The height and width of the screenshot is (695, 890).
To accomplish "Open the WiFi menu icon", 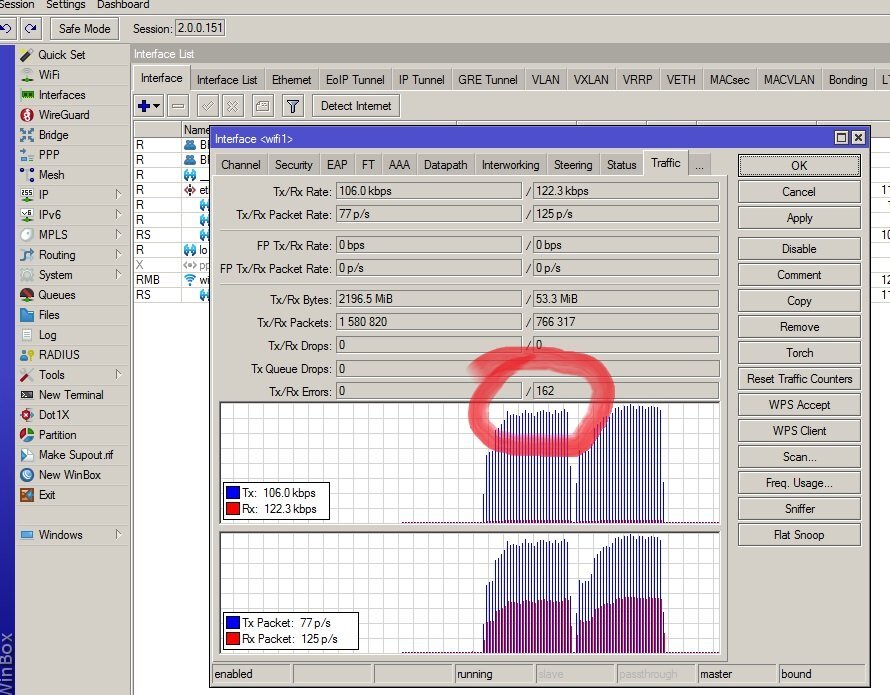I will pyautogui.click(x=27, y=75).
